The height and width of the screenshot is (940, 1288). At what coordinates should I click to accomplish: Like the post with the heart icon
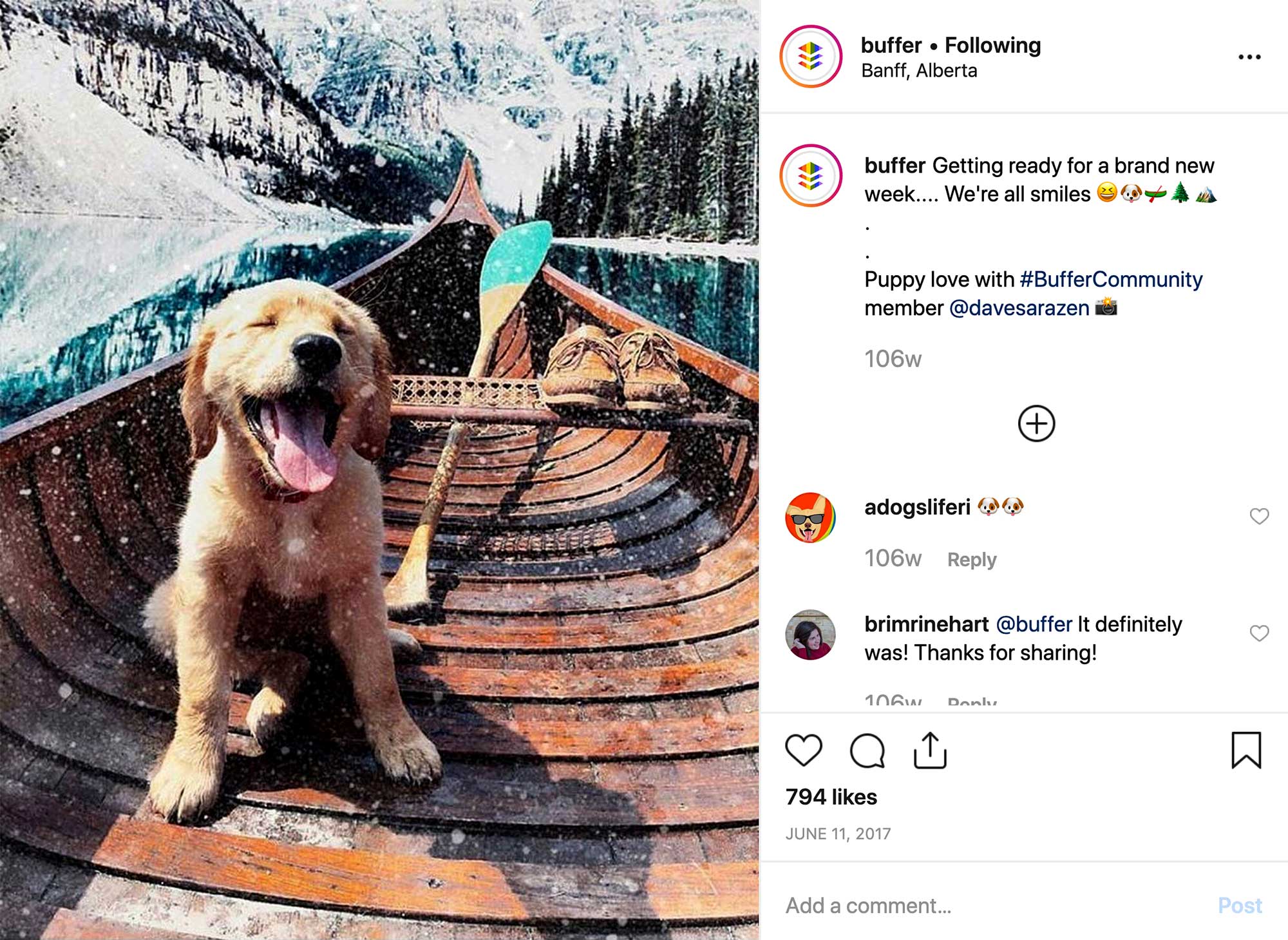804,751
